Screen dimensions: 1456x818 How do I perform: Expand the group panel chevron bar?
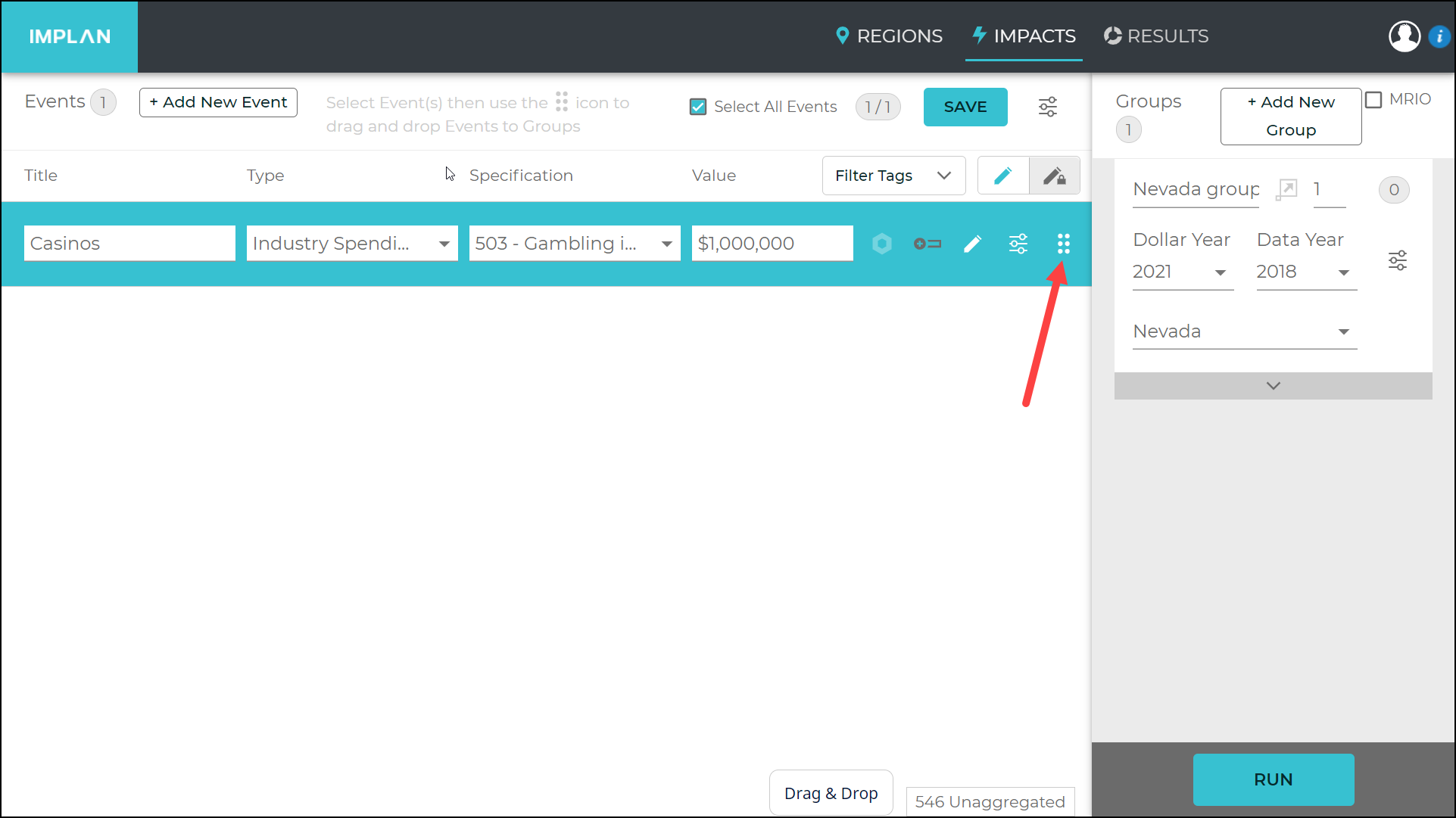pyautogui.click(x=1274, y=386)
